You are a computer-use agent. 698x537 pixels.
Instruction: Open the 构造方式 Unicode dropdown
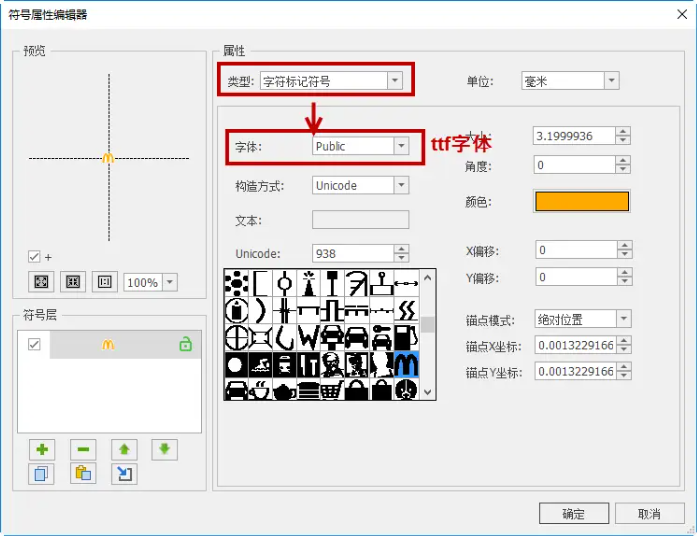click(401, 185)
